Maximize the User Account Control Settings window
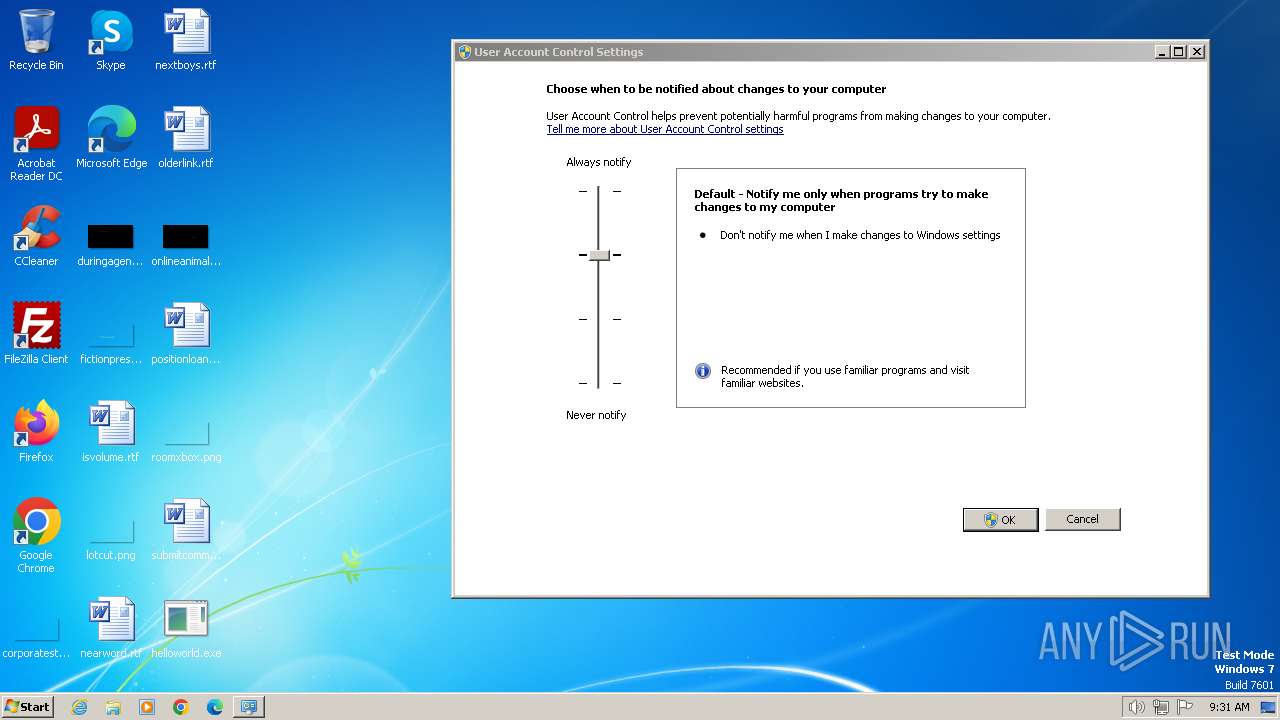1280x720 pixels. point(1179,52)
